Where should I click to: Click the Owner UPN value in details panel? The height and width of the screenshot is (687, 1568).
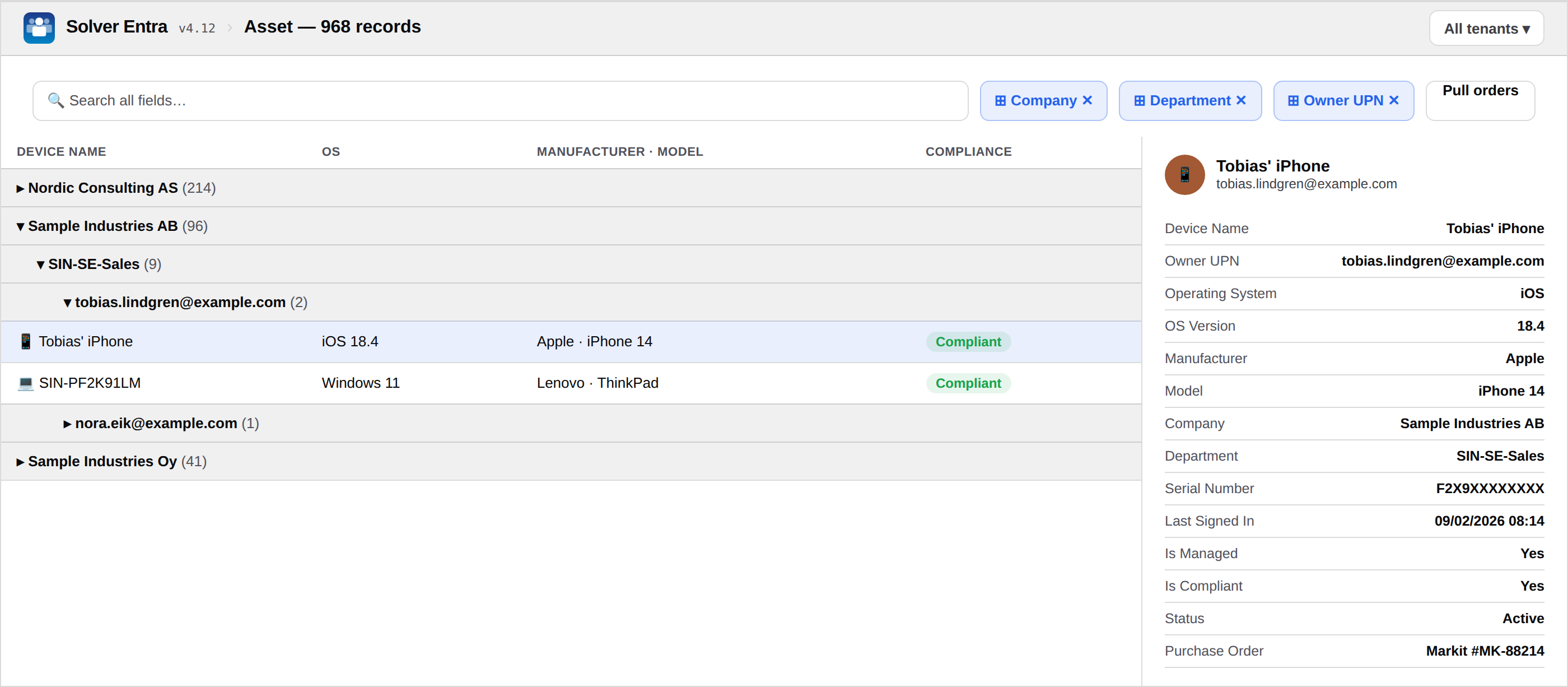tap(1442, 261)
